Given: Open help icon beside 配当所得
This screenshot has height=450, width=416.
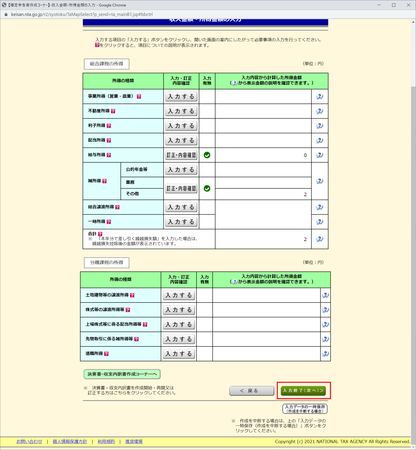Looking at the screenshot, I should click(109, 140).
